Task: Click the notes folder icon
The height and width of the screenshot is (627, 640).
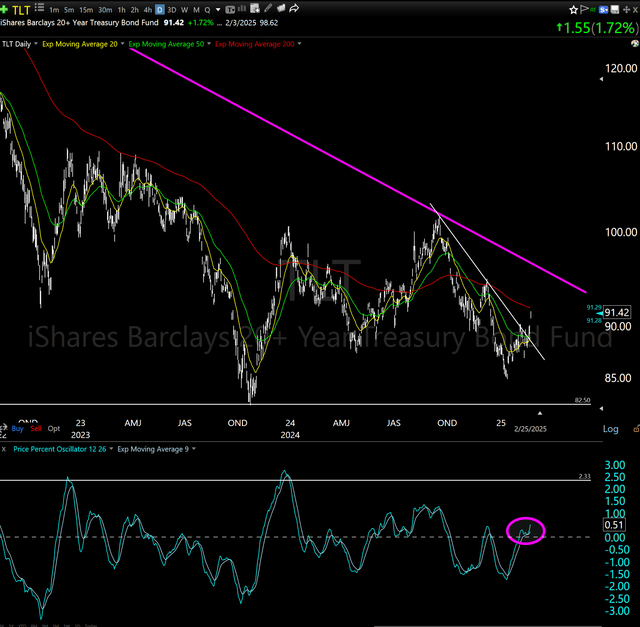Action: pyautogui.click(x=281, y=8)
